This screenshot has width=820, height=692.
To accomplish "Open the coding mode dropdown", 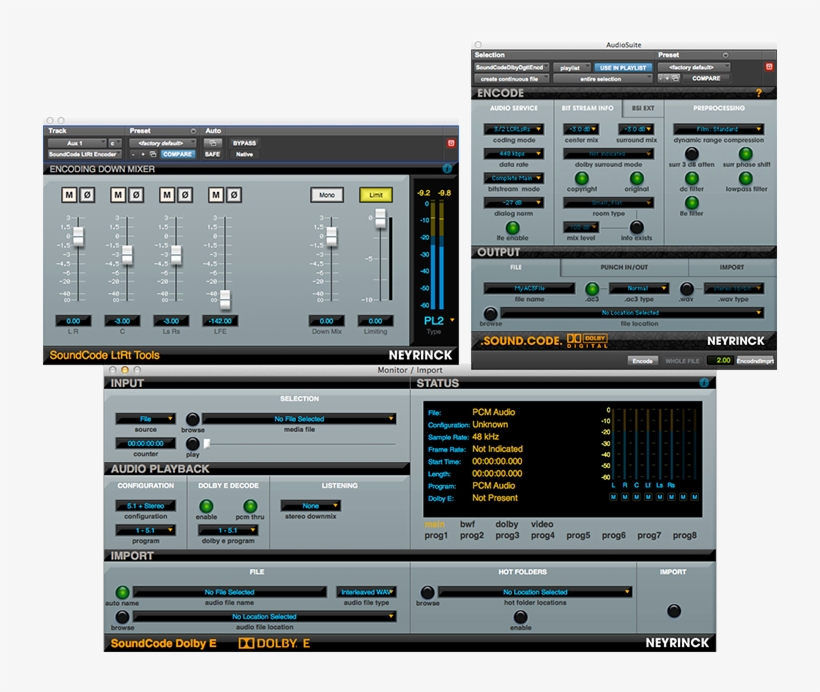I will 513,129.
